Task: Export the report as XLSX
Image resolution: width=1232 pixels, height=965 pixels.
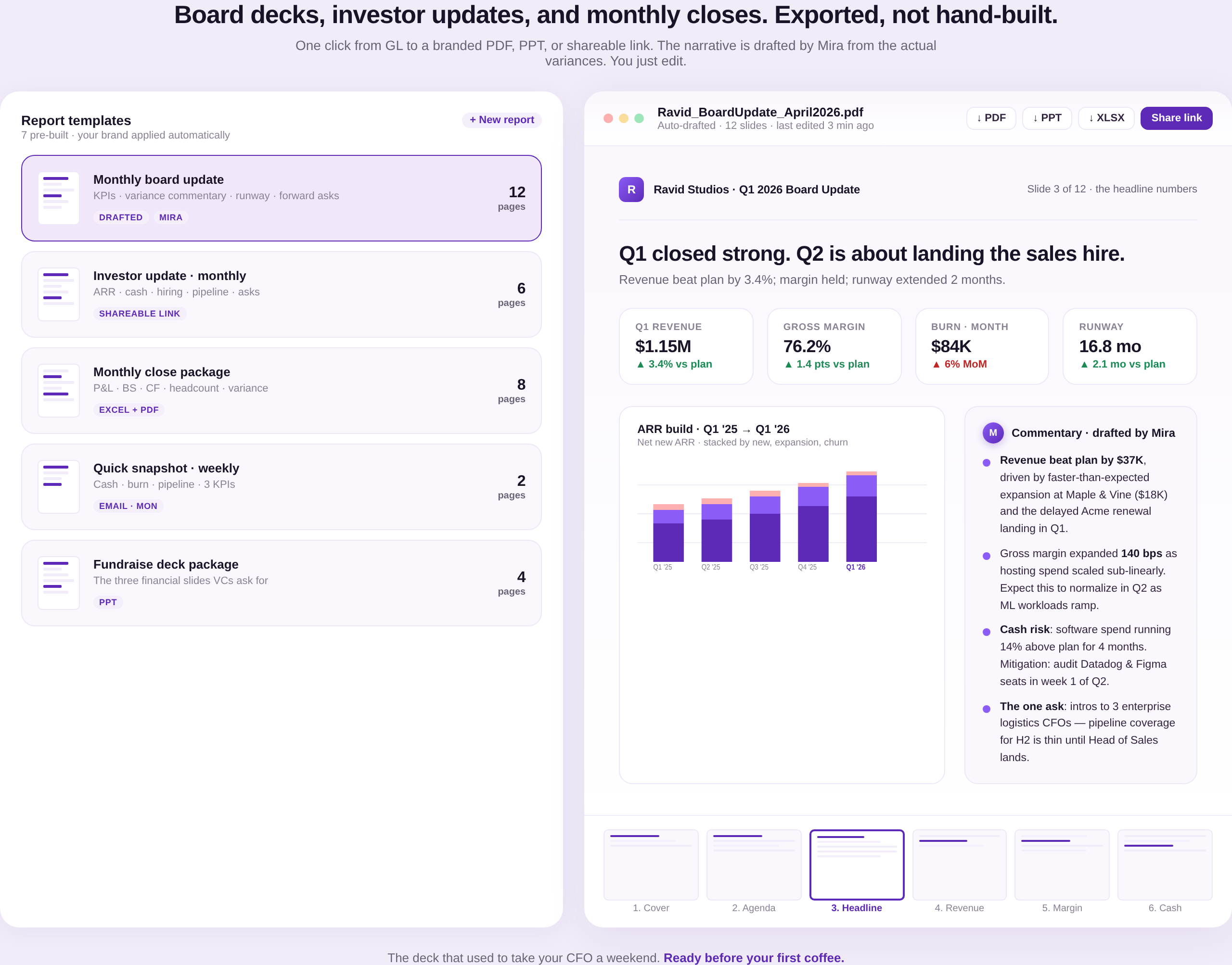Action: coord(1106,118)
